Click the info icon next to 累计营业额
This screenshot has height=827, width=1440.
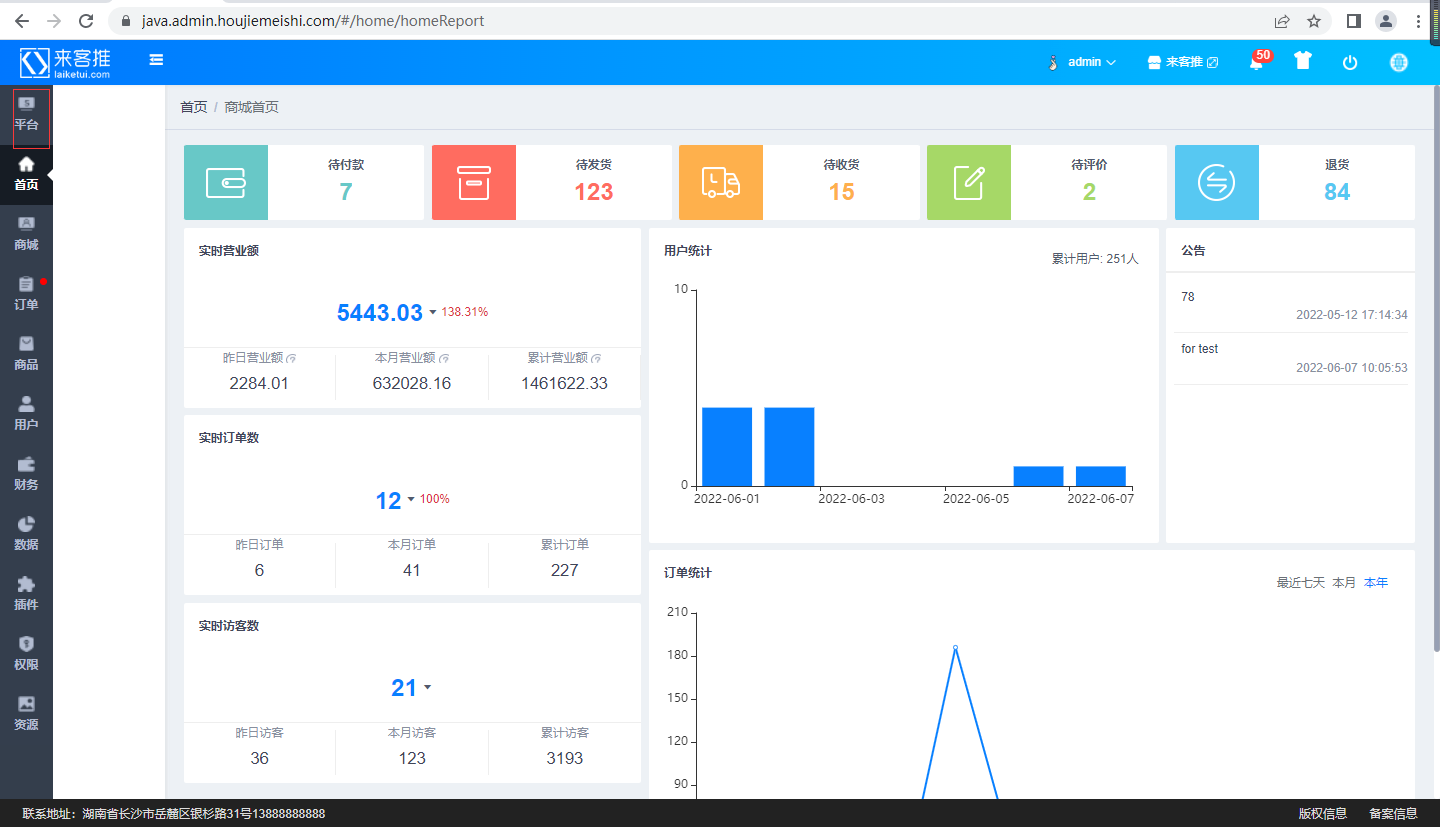tap(596, 358)
